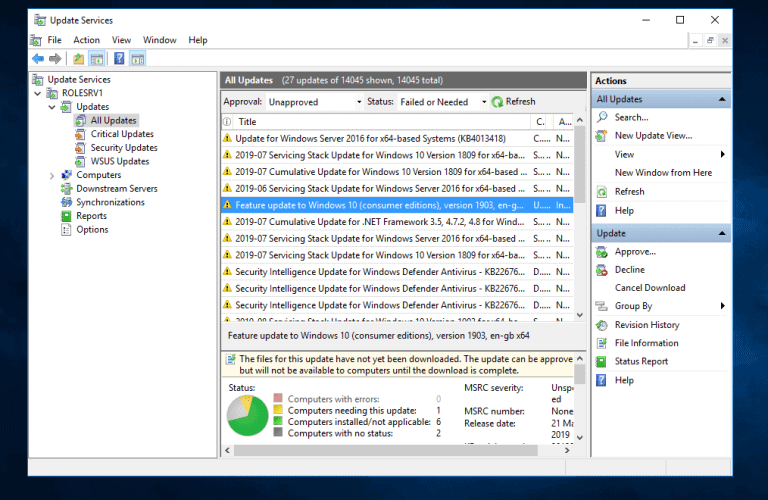This screenshot has height=500, width=768.
Task: Open the Approval dropdown showing Unapproved
Action: (314, 102)
